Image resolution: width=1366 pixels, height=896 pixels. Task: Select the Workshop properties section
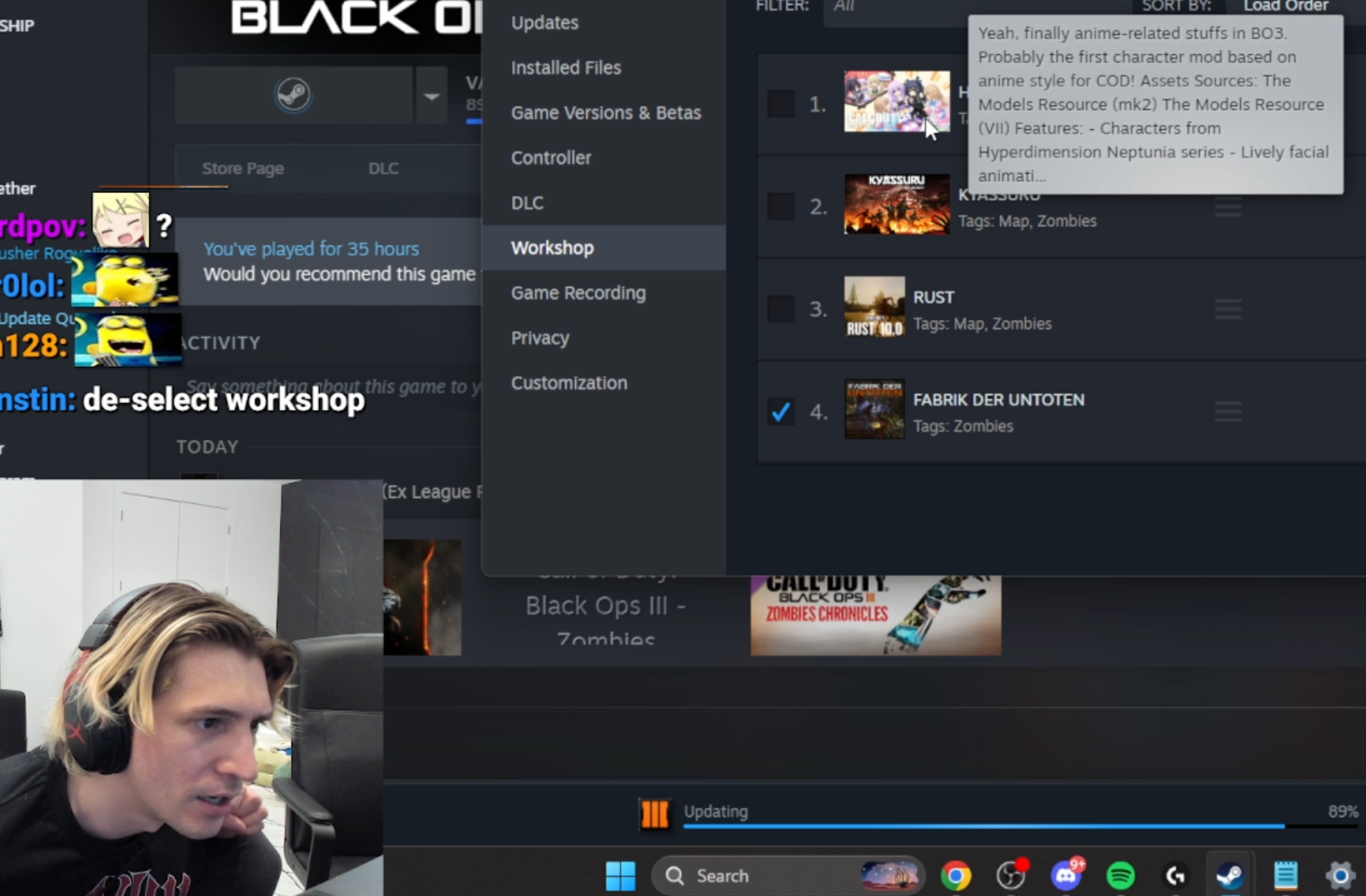tap(603, 248)
